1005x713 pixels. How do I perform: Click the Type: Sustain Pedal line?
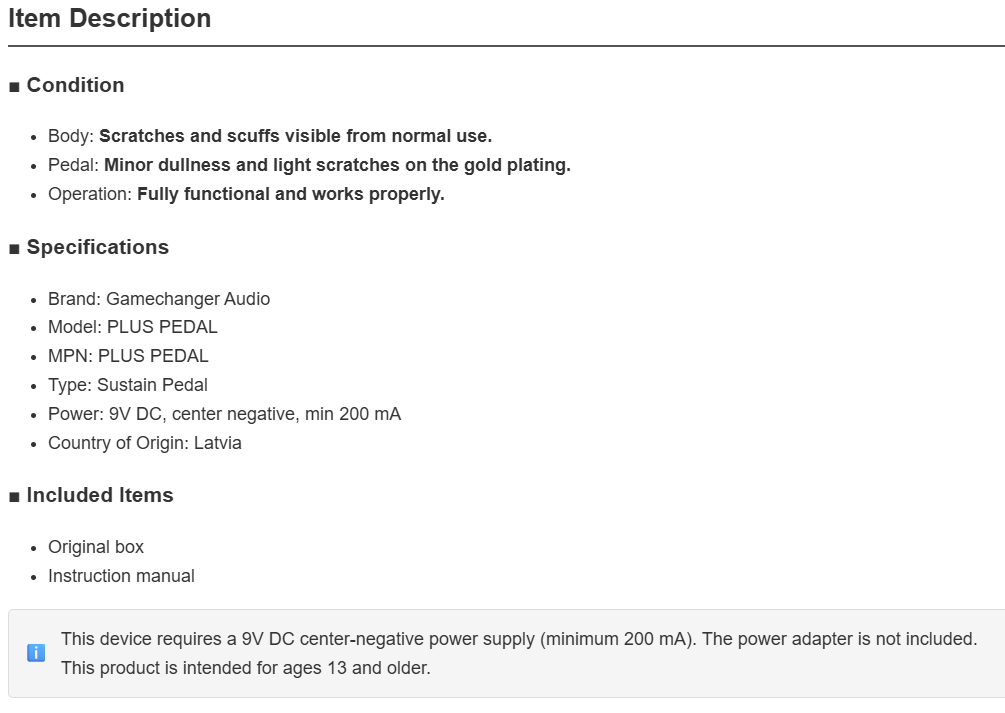128,385
